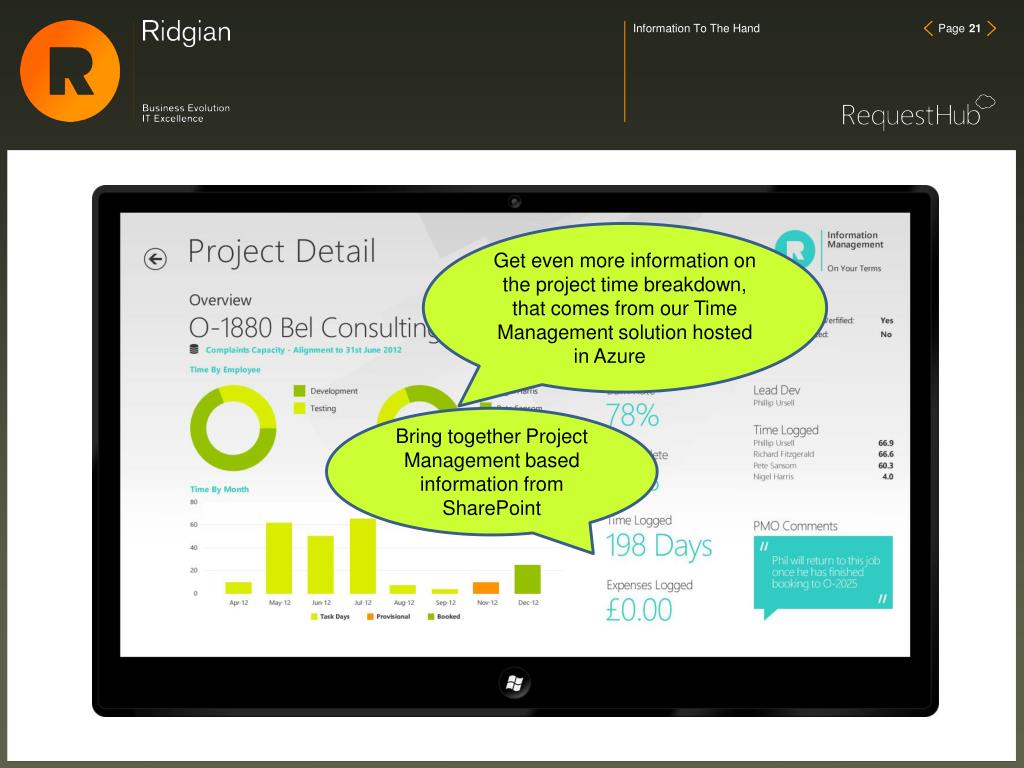1024x768 pixels.
Task: Click 'Information Management' logo text
Action: tap(855, 240)
